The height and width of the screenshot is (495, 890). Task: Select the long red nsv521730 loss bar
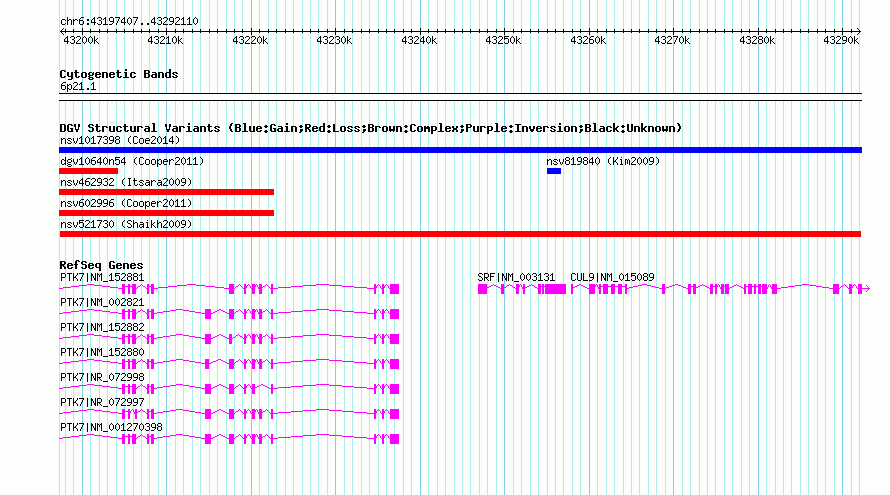pyautogui.click(x=460, y=234)
